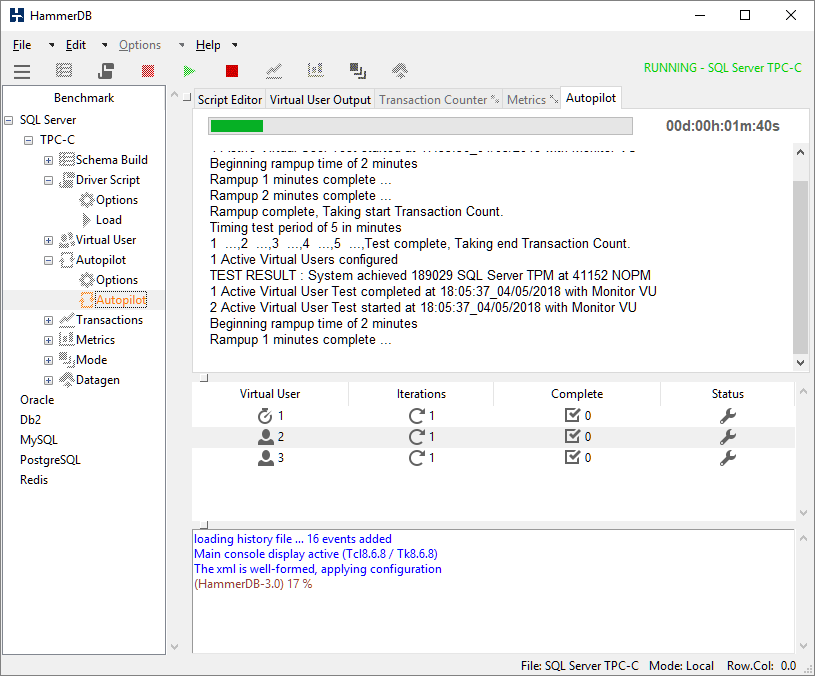815x676 pixels.
Task: Expand the Mode tree node
Action: (48, 361)
